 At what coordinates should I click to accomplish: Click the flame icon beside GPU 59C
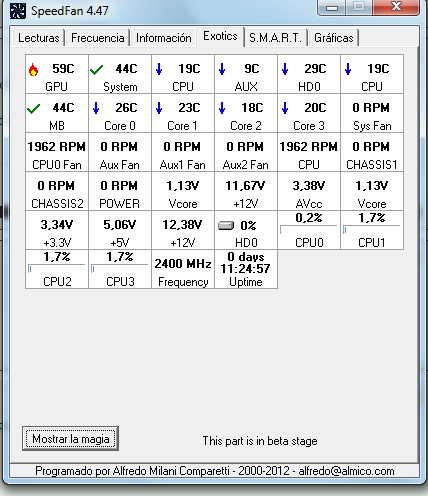tap(33, 70)
